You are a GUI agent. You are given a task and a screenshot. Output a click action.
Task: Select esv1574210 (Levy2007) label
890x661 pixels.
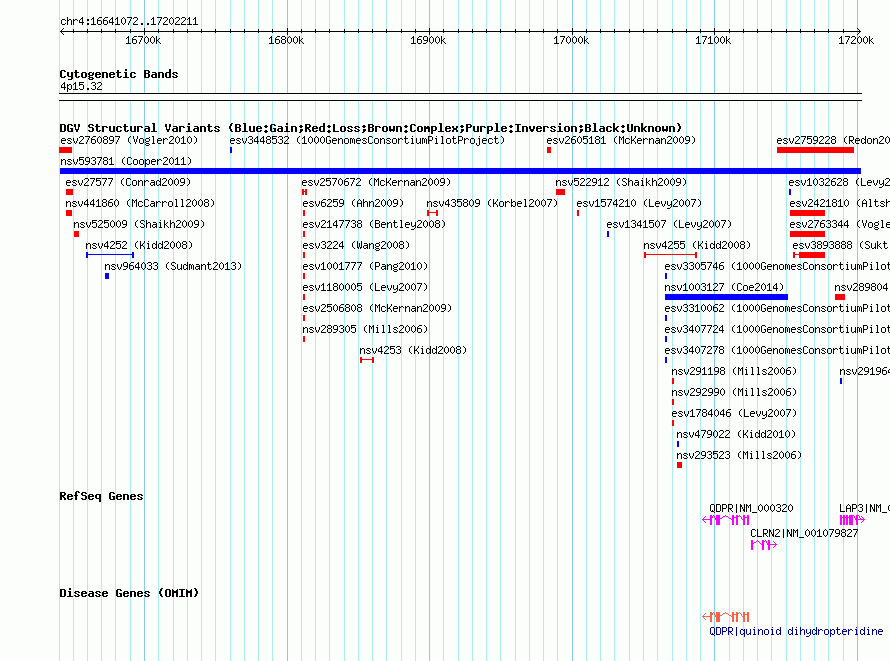point(639,203)
